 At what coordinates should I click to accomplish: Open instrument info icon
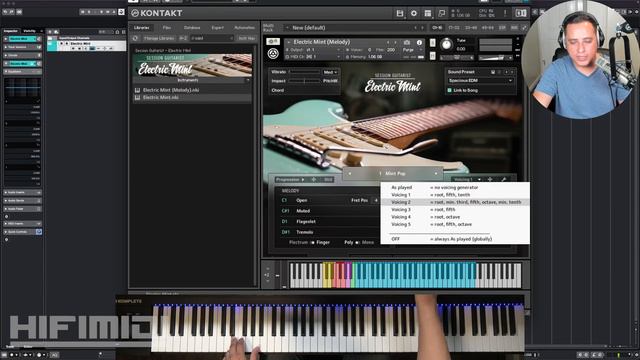[x=419, y=42]
